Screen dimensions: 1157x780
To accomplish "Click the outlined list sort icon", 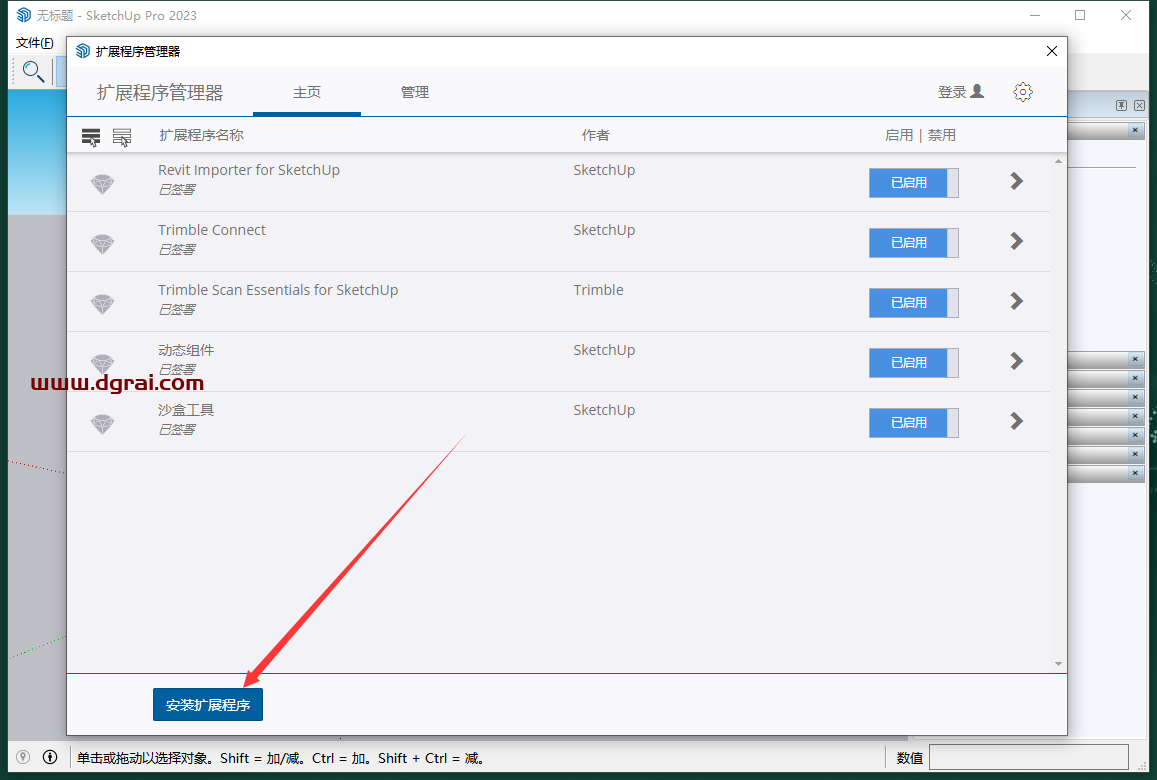I will (122, 137).
